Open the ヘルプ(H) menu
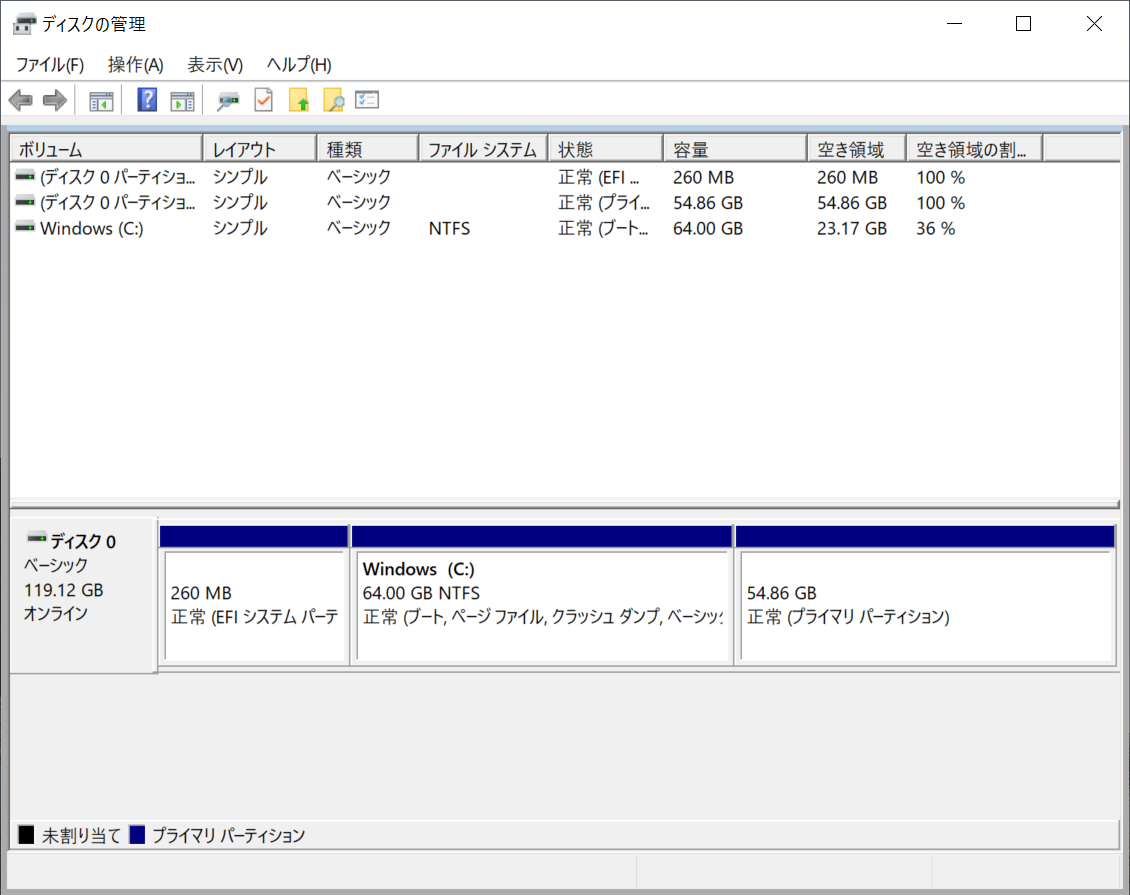The width and height of the screenshot is (1130, 895). pos(299,64)
